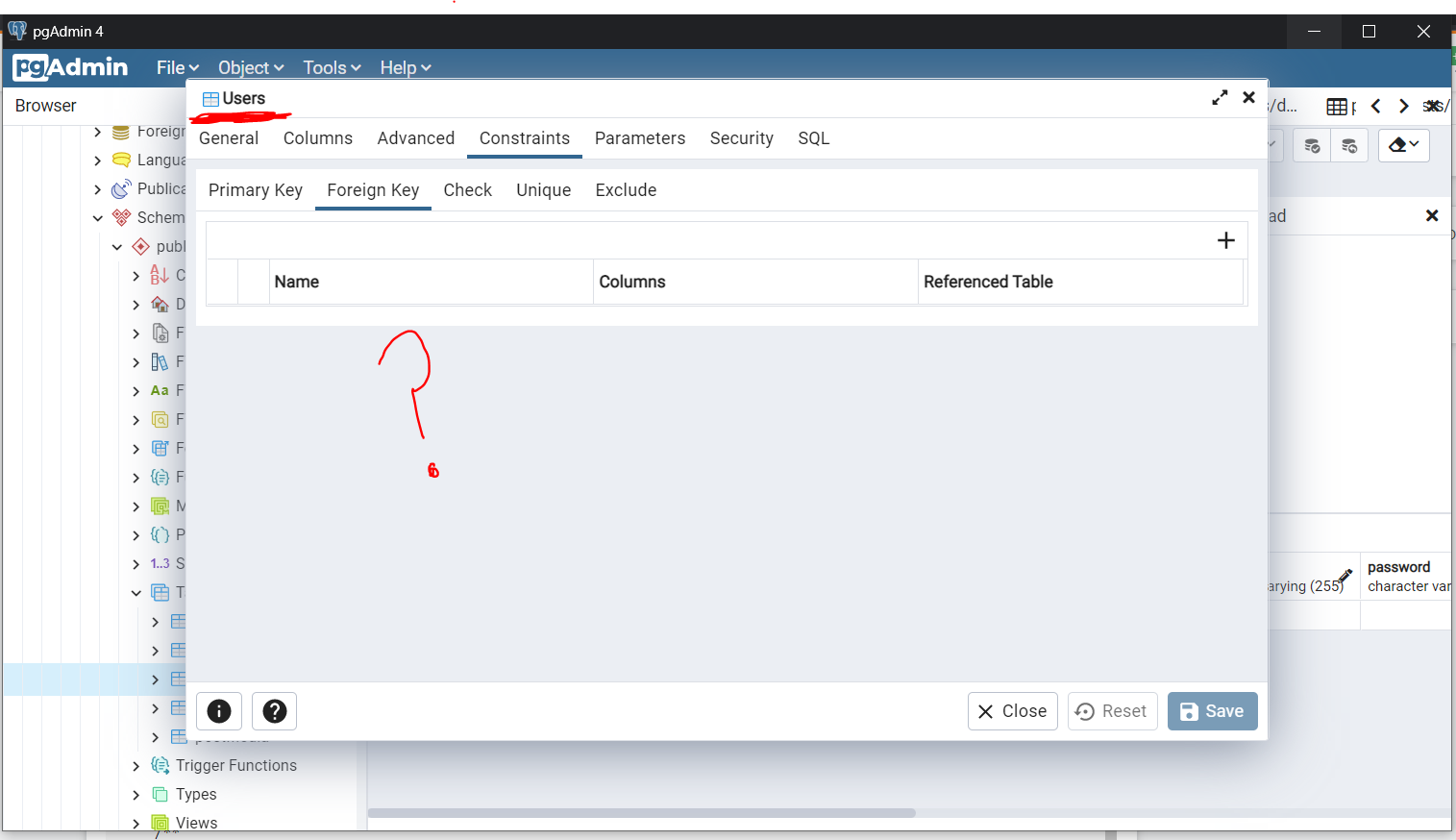The height and width of the screenshot is (840, 1456).
Task: Click the password column header in data grid
Action: (1405, 576)
